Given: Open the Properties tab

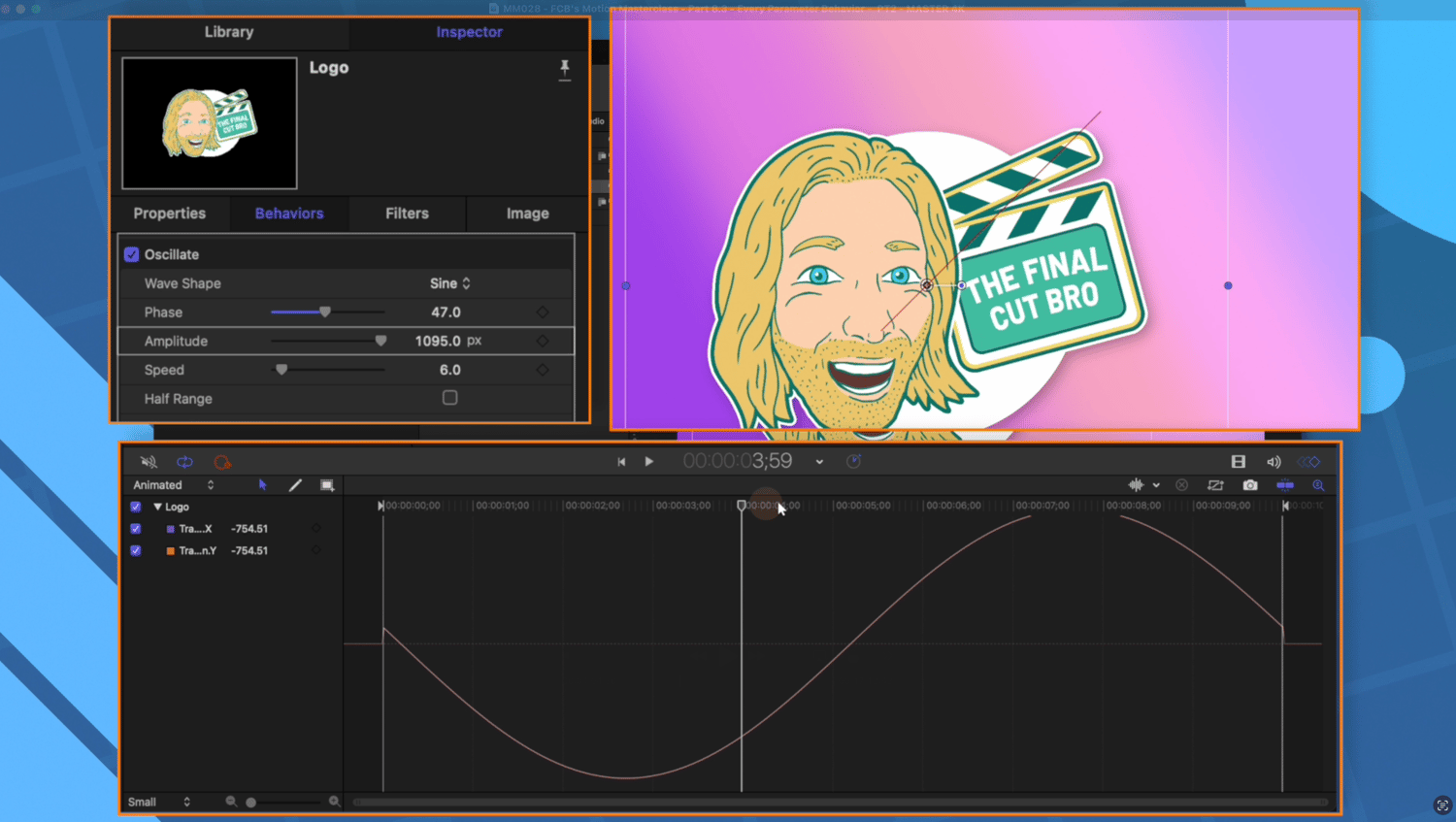Looking at the screenshot, I should pos(170,214).
